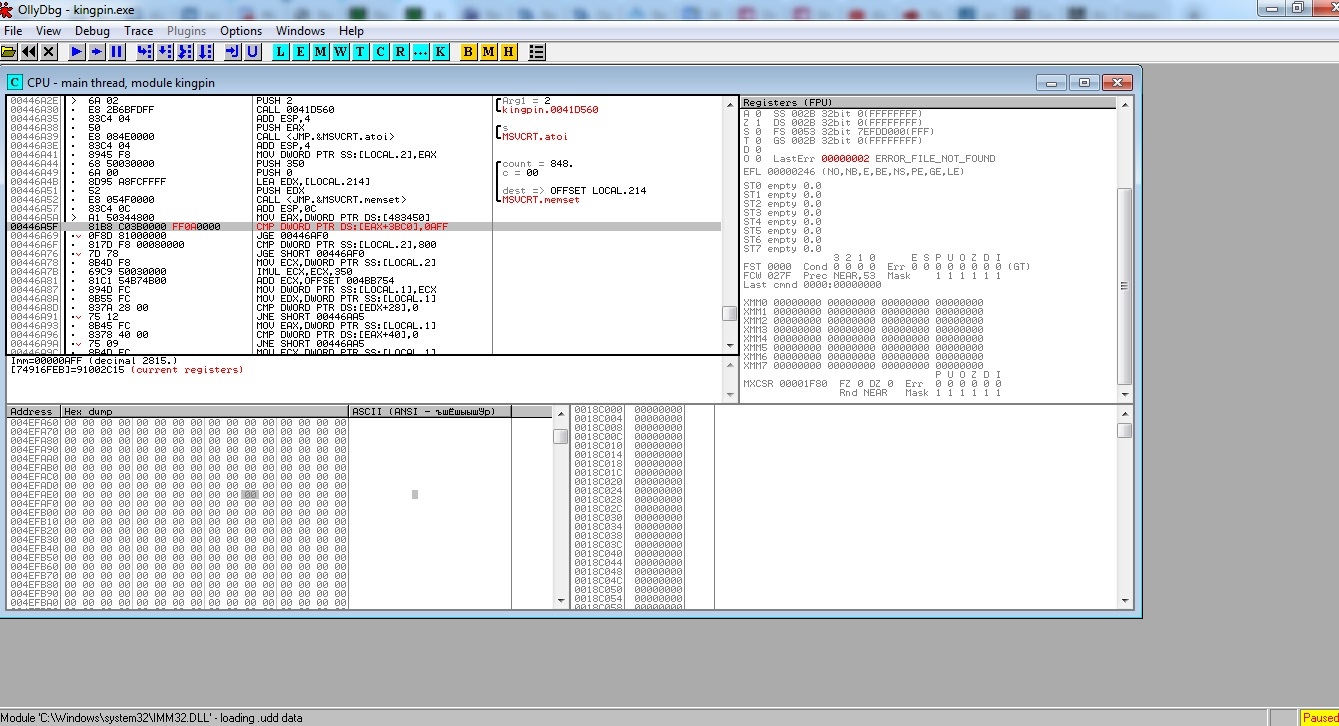Open the Log window with the L icon
Screen dimensions: 1339x726
click(x=281, y=51)
